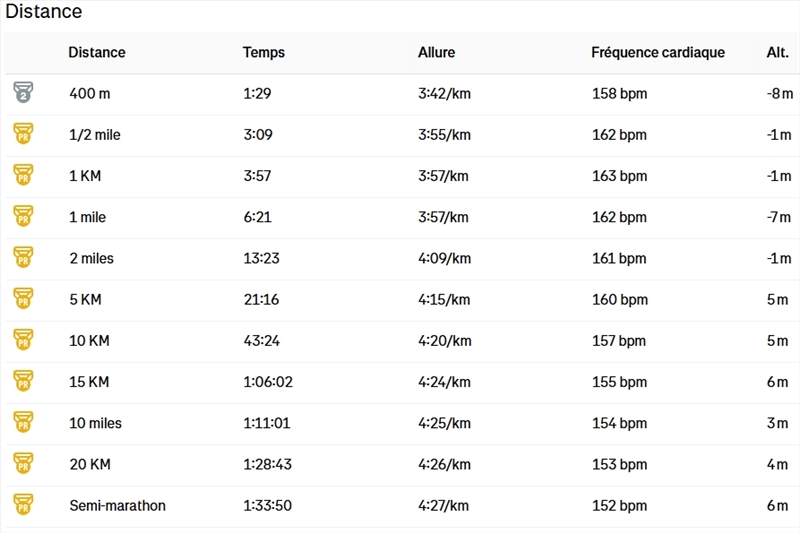Click the PR icon beside 10 miles
Image resolution: width=800 pixels, height=533 pixels.
23,422
